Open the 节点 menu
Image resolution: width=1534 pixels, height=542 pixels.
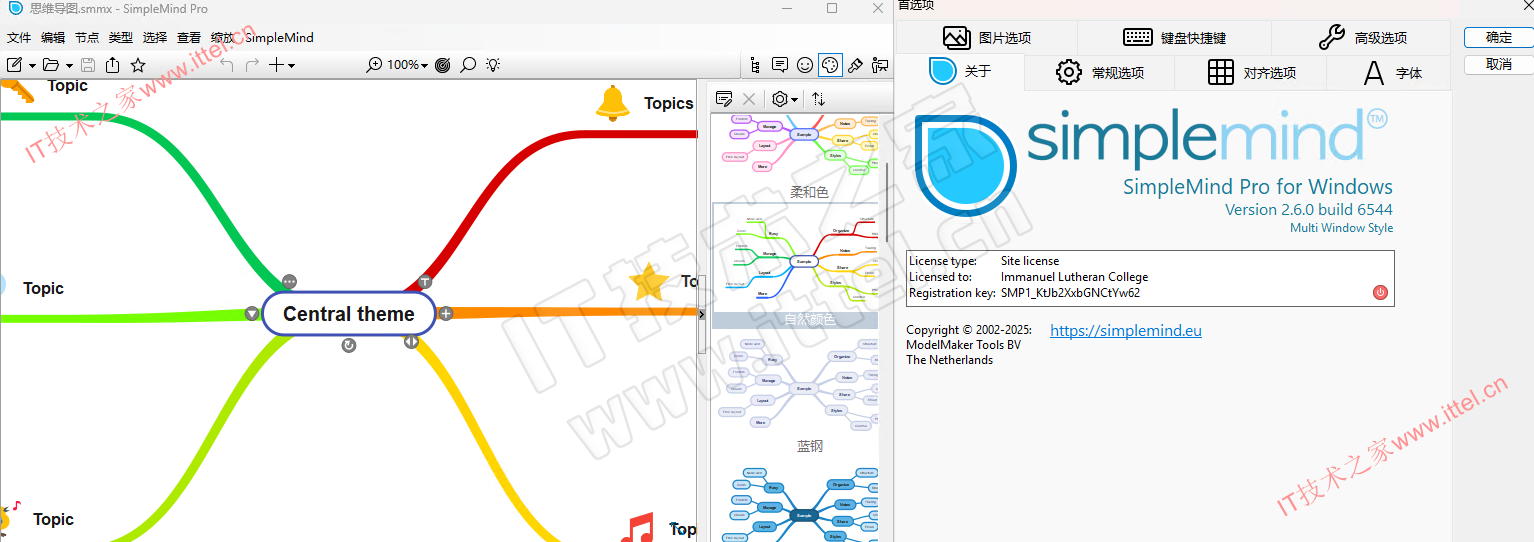[x=87, y=38]
